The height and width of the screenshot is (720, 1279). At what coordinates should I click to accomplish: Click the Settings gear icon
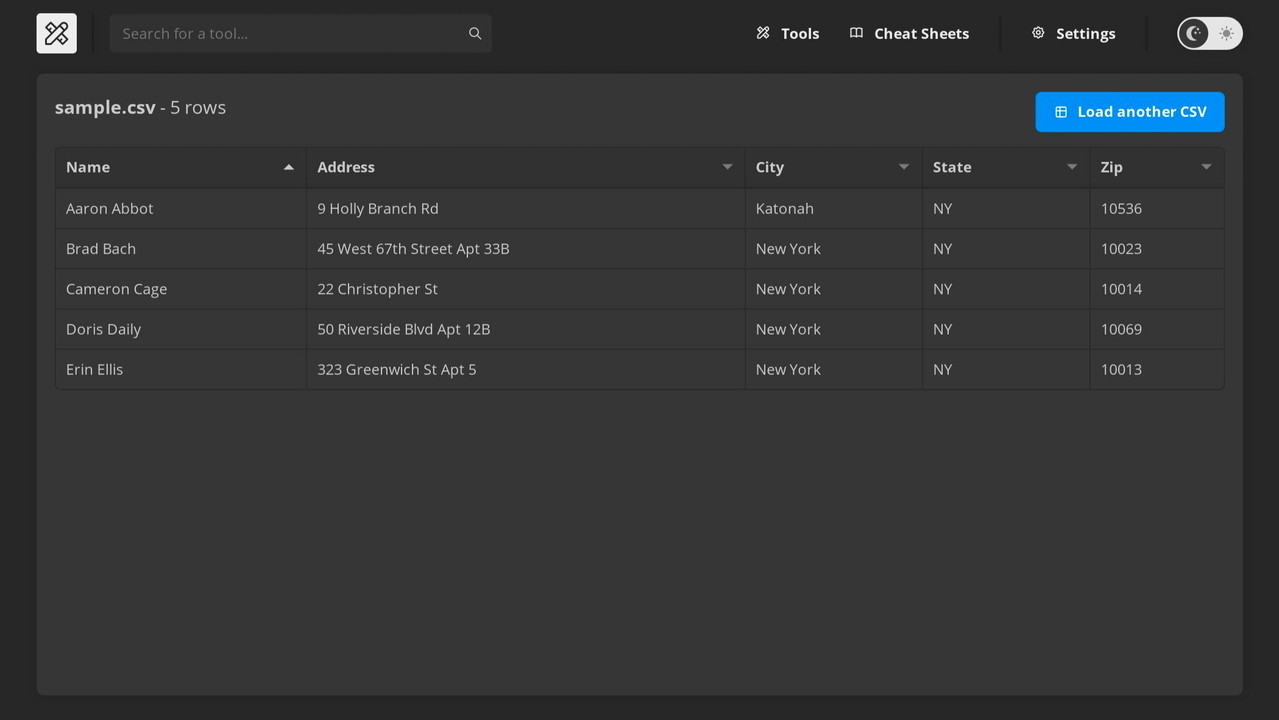point(1038,33)
